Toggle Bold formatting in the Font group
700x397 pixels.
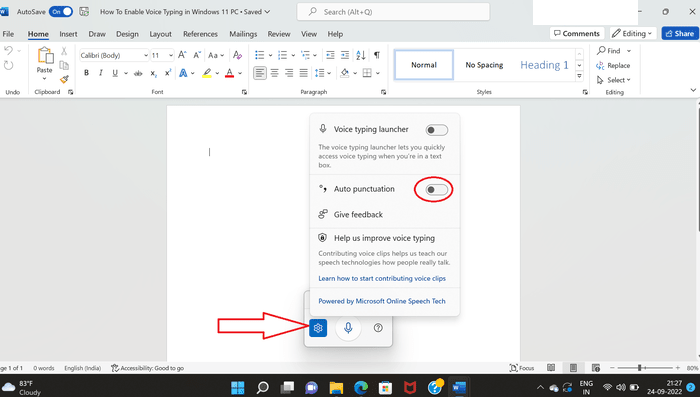click(86, 73)
